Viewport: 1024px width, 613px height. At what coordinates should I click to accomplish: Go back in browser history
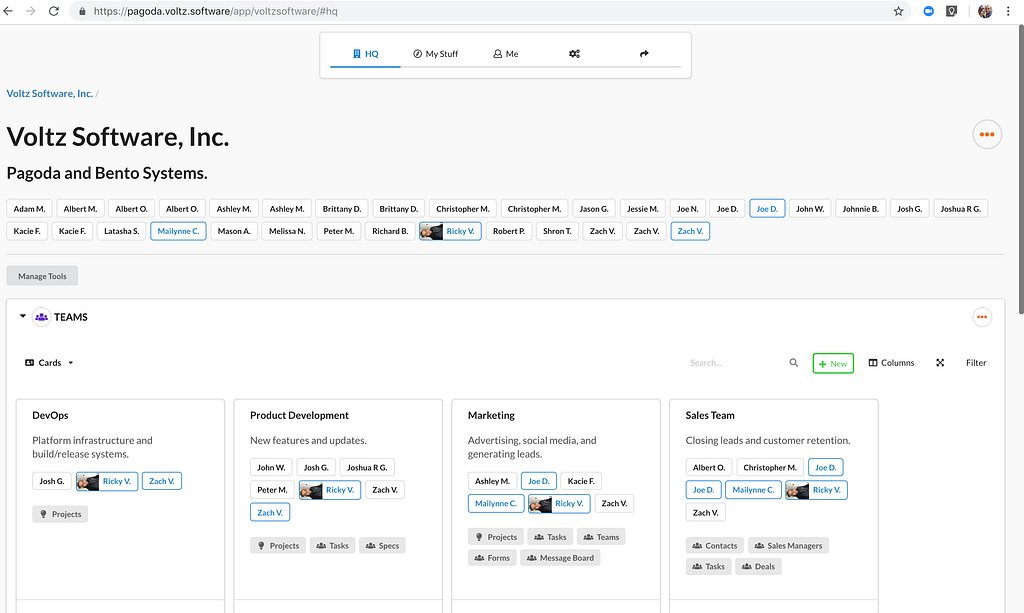tap(8, 11)
